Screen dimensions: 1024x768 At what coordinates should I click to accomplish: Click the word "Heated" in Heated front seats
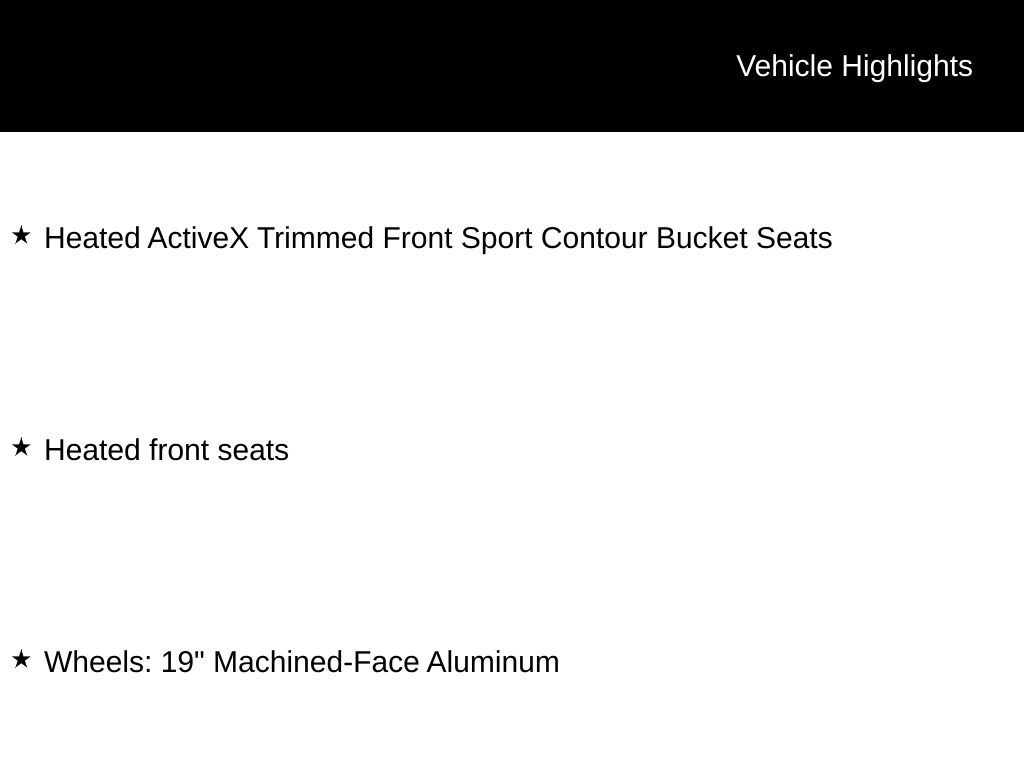click(x=93, y=450)
